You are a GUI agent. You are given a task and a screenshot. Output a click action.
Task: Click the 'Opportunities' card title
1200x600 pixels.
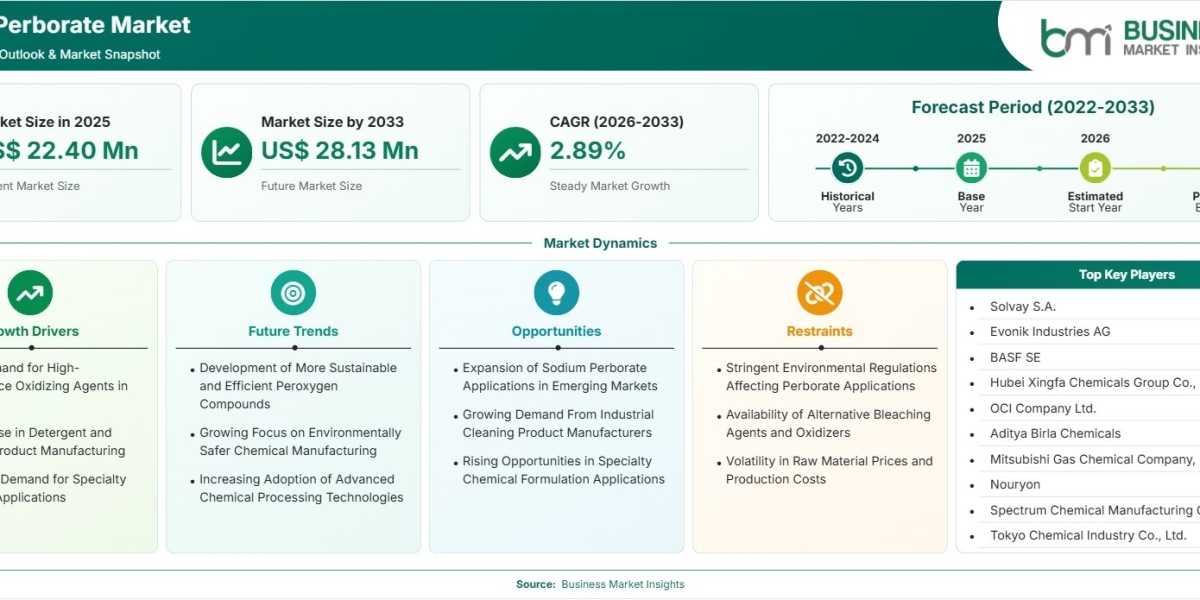556,331
